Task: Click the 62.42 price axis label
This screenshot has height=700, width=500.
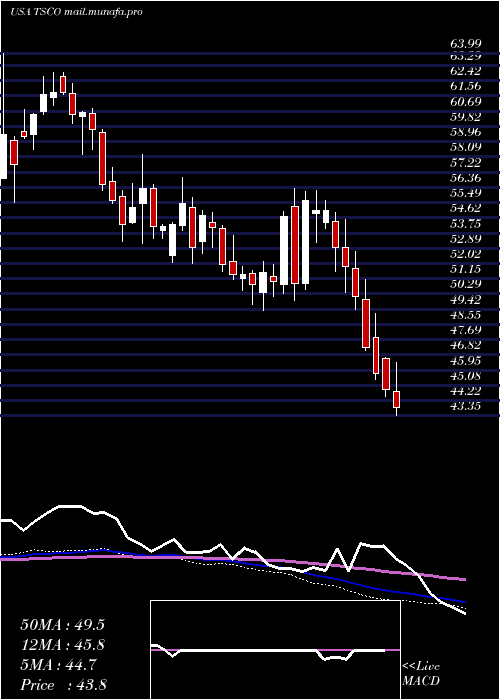Action: (466, 71)
